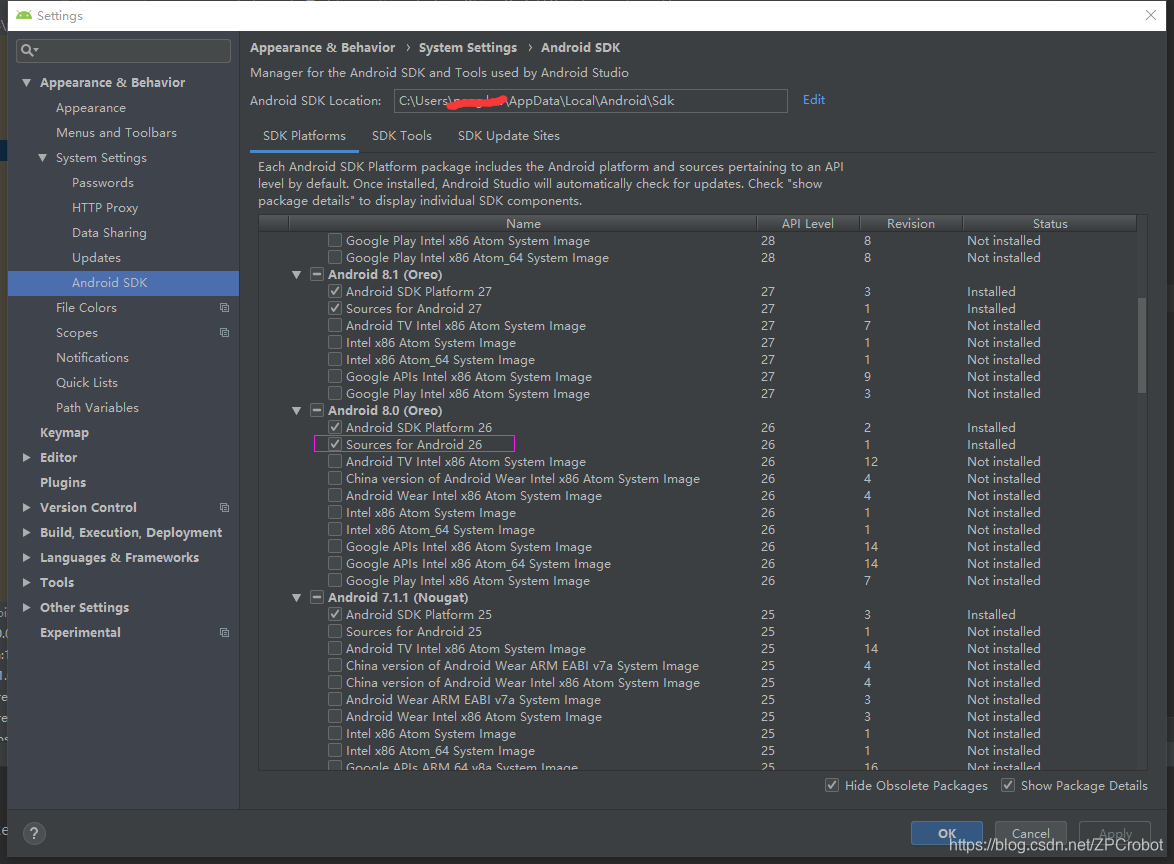Uncheck Sources for Android 27
This screenshot has height=864, width=1174.
(x=335, y=308)
